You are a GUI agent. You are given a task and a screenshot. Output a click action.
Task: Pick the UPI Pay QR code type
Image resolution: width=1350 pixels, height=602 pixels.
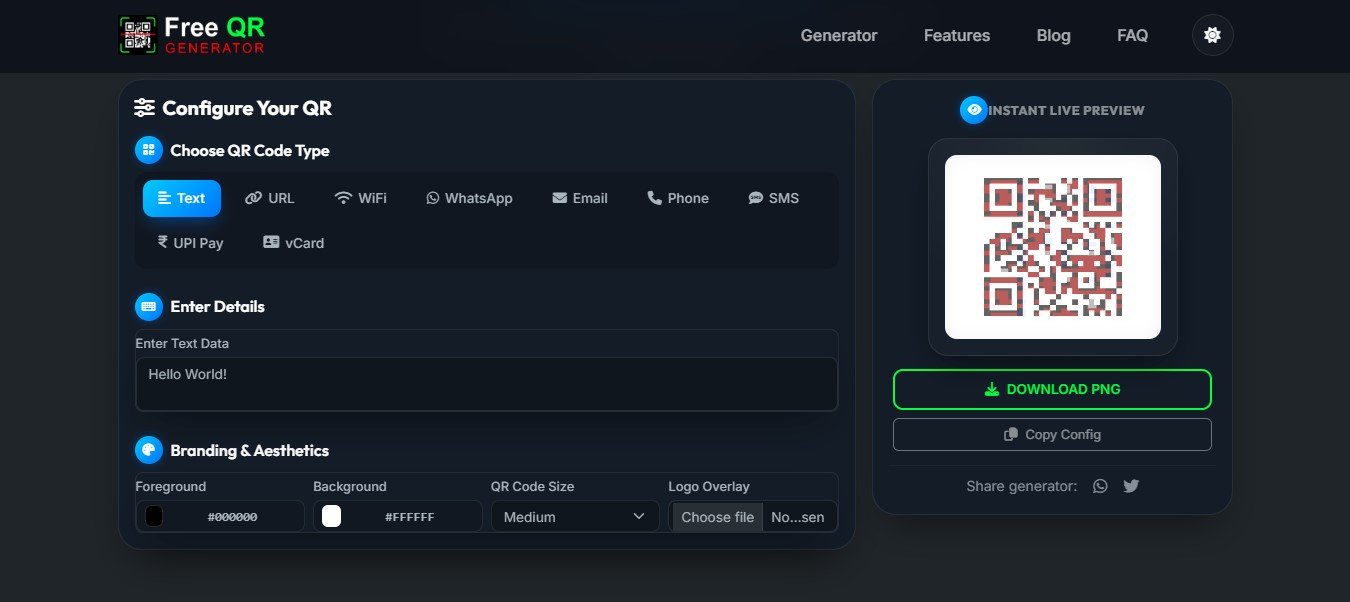[190, 243]
